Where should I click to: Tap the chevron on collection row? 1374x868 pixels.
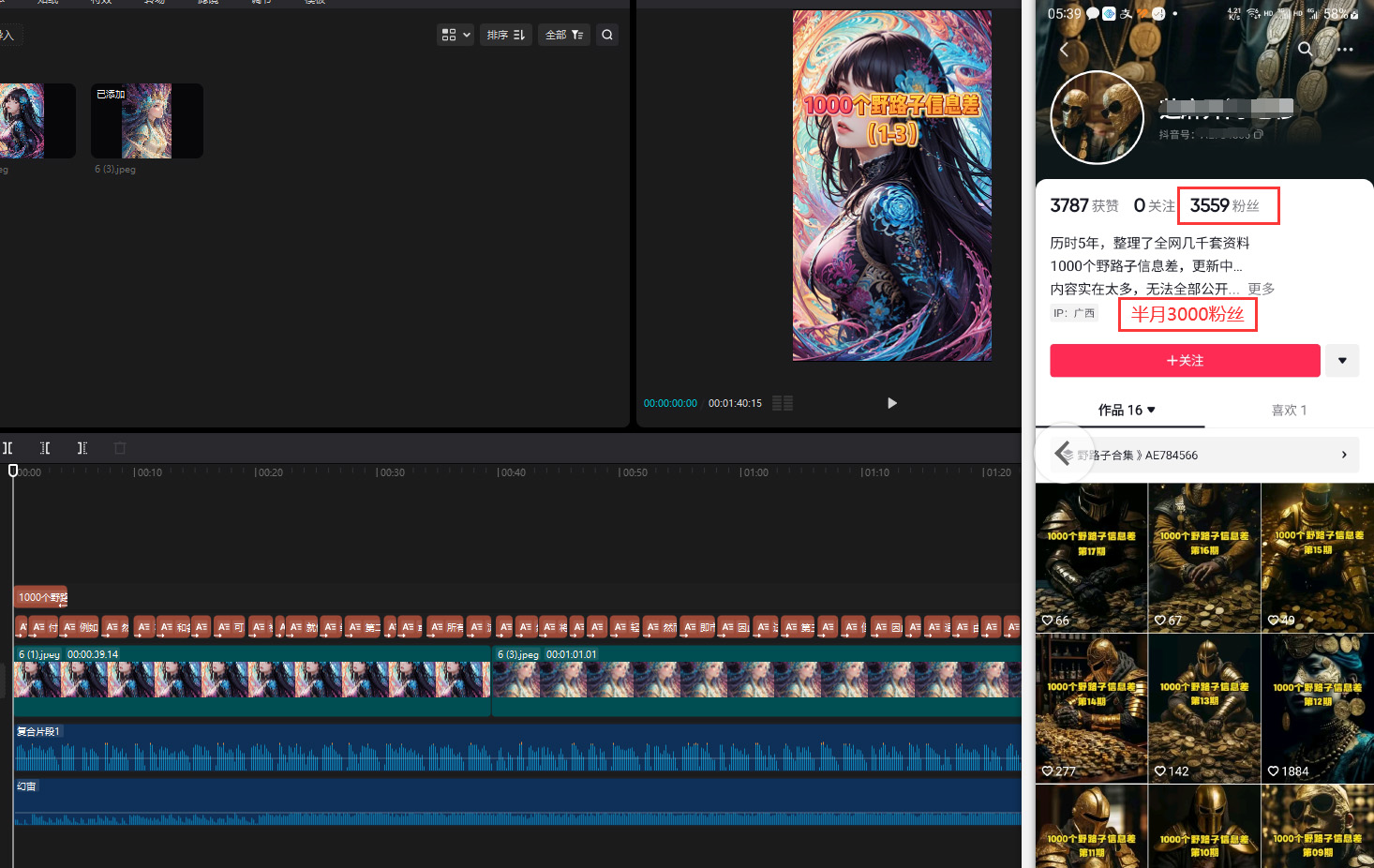coord(1344,455)
